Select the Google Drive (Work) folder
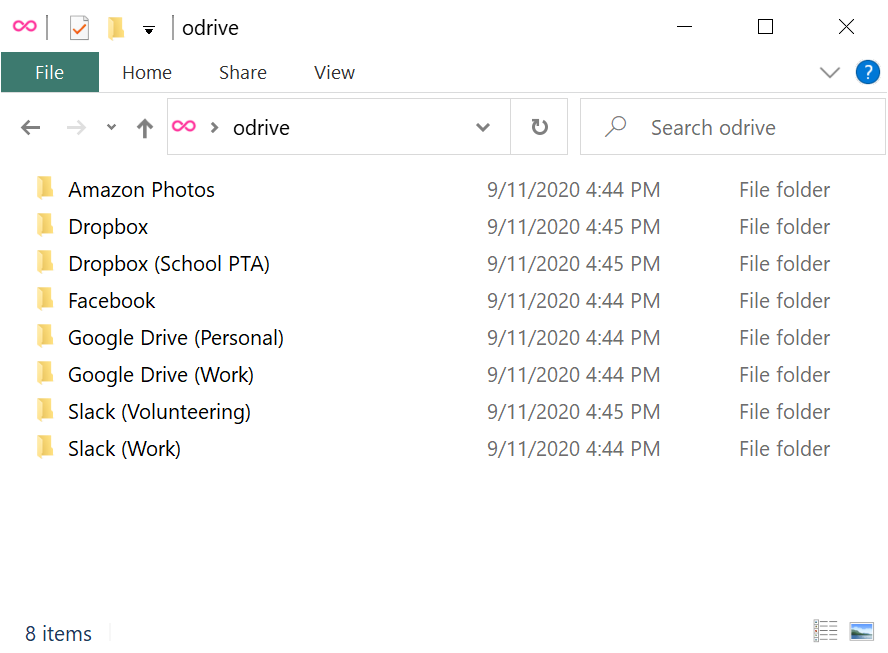This screenshot has width=888, height=653. click(x=160, y=375)
